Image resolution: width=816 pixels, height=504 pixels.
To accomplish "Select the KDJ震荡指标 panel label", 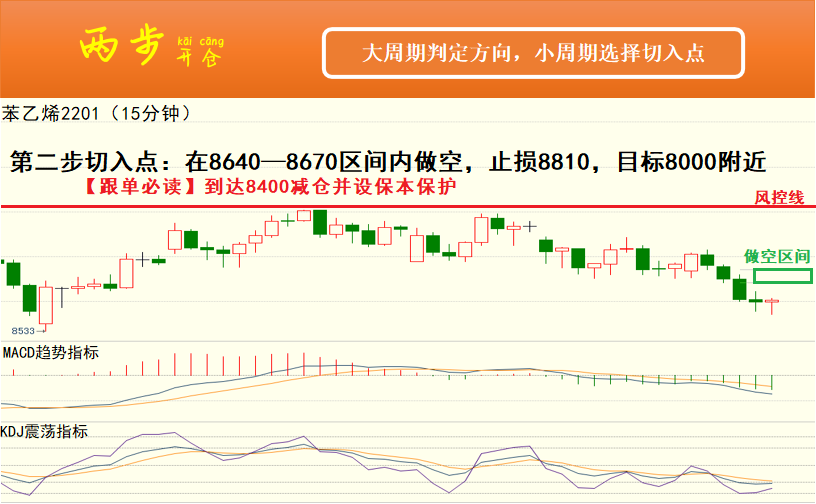I will (44, 432).
